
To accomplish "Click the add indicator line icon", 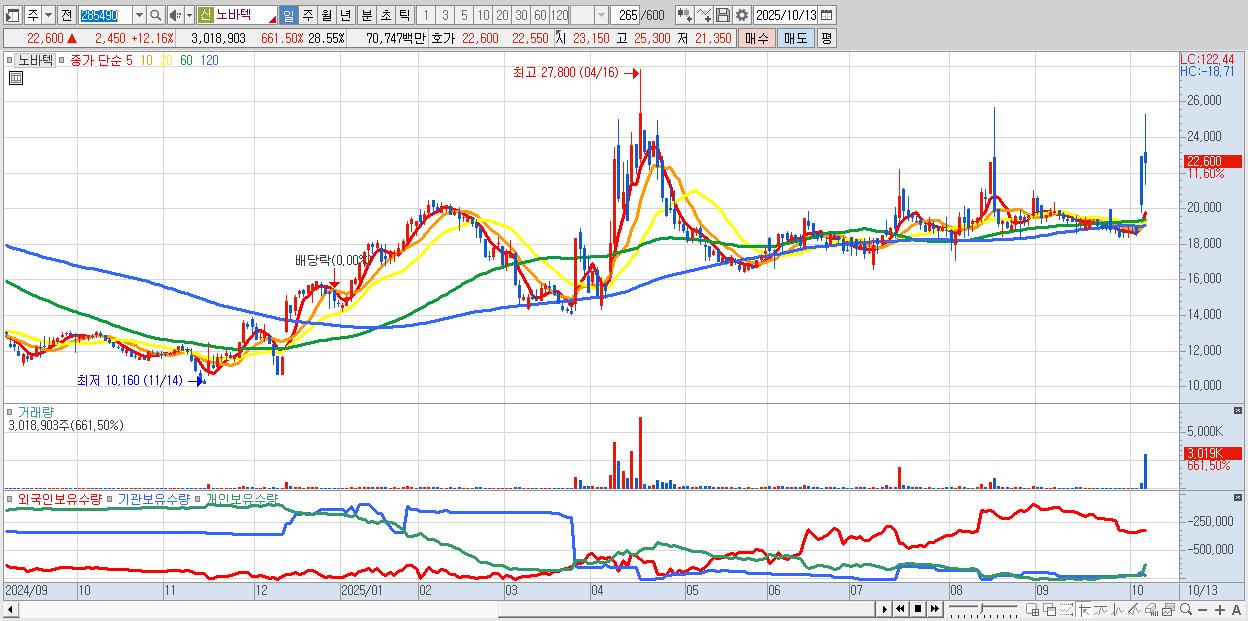I will tap(704, 15).
